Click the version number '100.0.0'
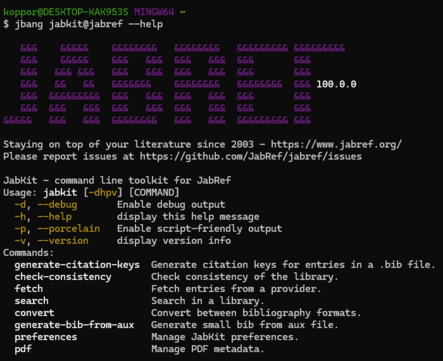Image resolution: width=443 pixels, height=361 pixels. [x=336, y=84]
